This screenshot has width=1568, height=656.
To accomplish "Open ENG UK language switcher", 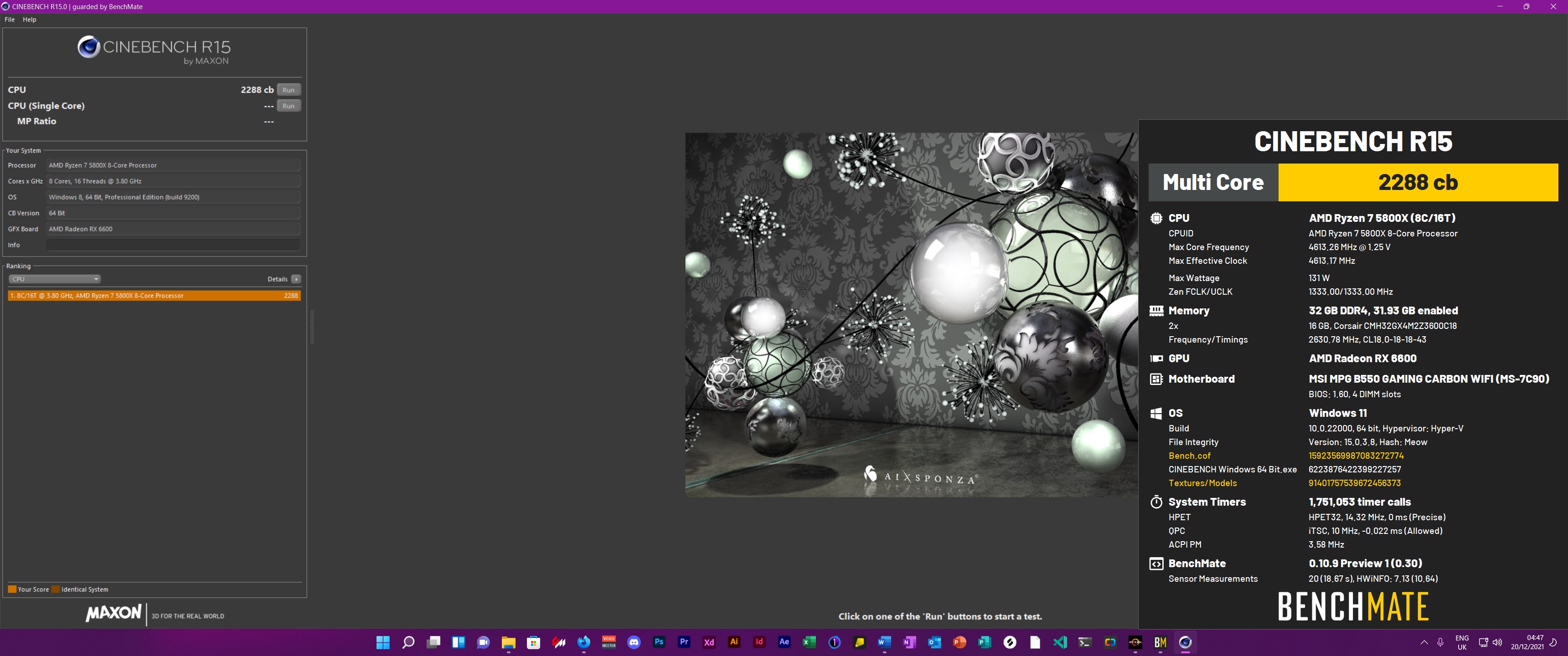I will click(1462, 642).
